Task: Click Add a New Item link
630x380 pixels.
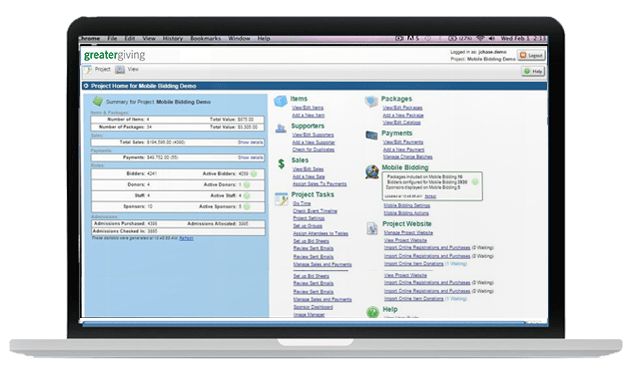Action: [x=308, y=115]
